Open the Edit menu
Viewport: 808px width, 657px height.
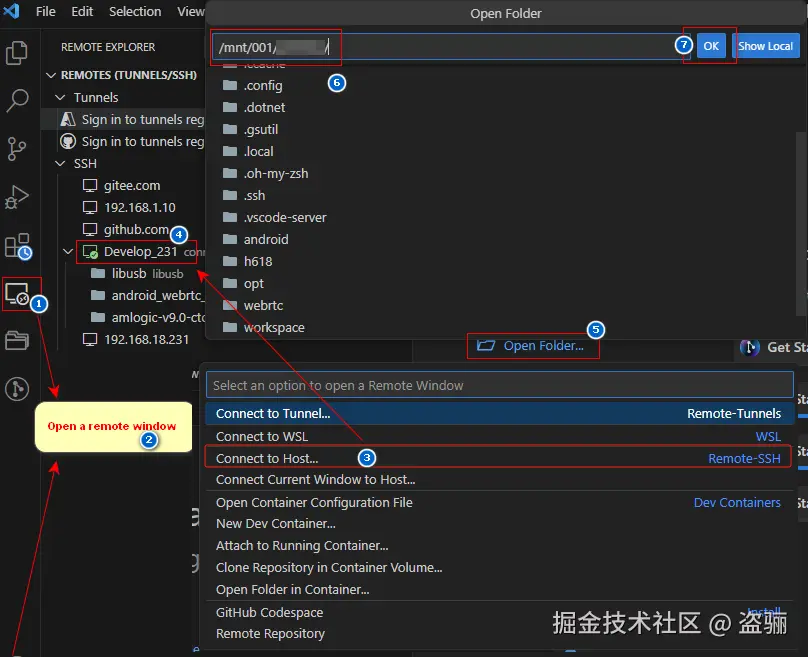(82, 11)
